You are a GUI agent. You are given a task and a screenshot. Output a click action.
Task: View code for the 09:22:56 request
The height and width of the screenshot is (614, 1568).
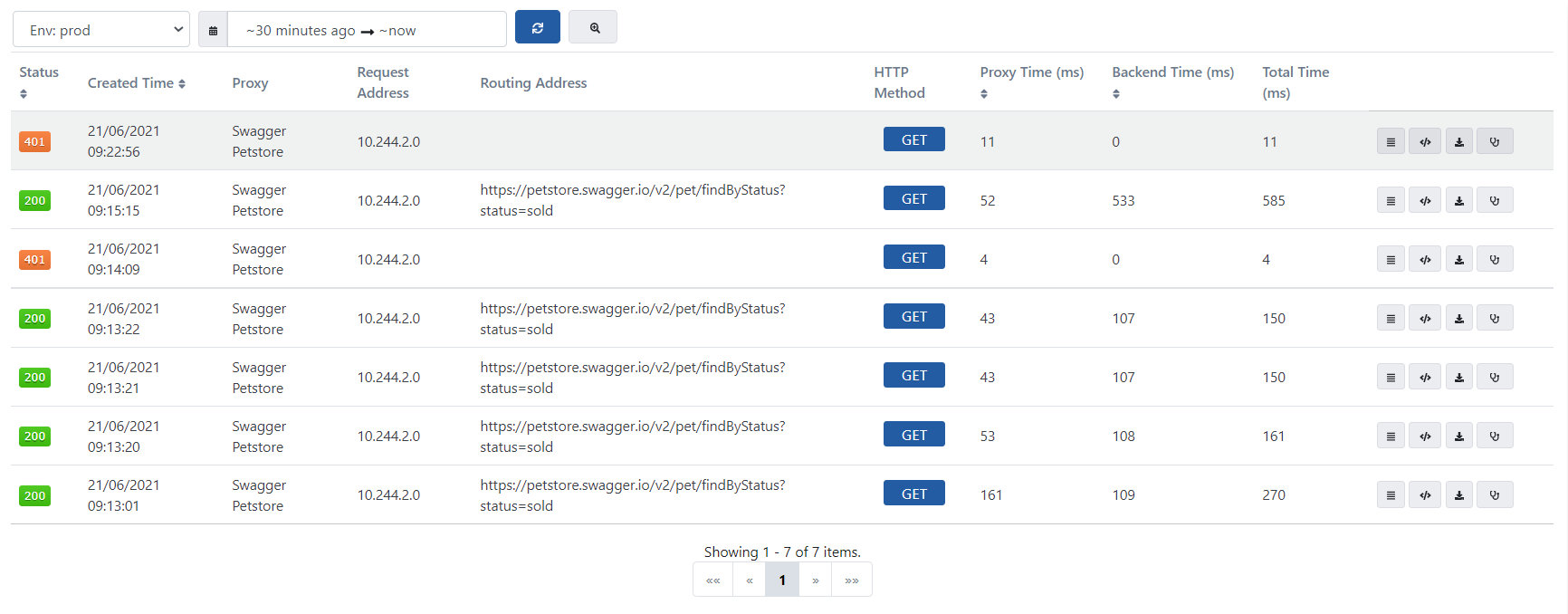[1425, 141]
